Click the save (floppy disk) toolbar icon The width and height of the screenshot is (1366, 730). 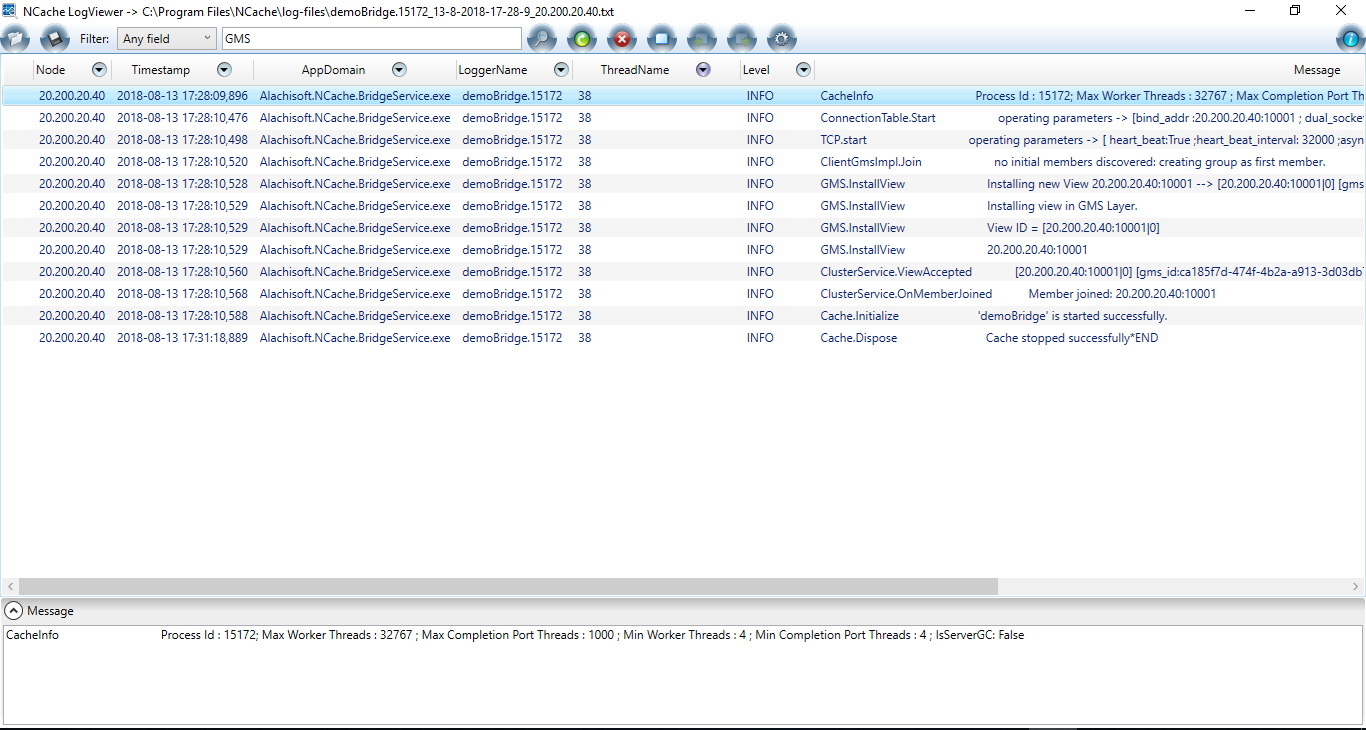point(55,39)
